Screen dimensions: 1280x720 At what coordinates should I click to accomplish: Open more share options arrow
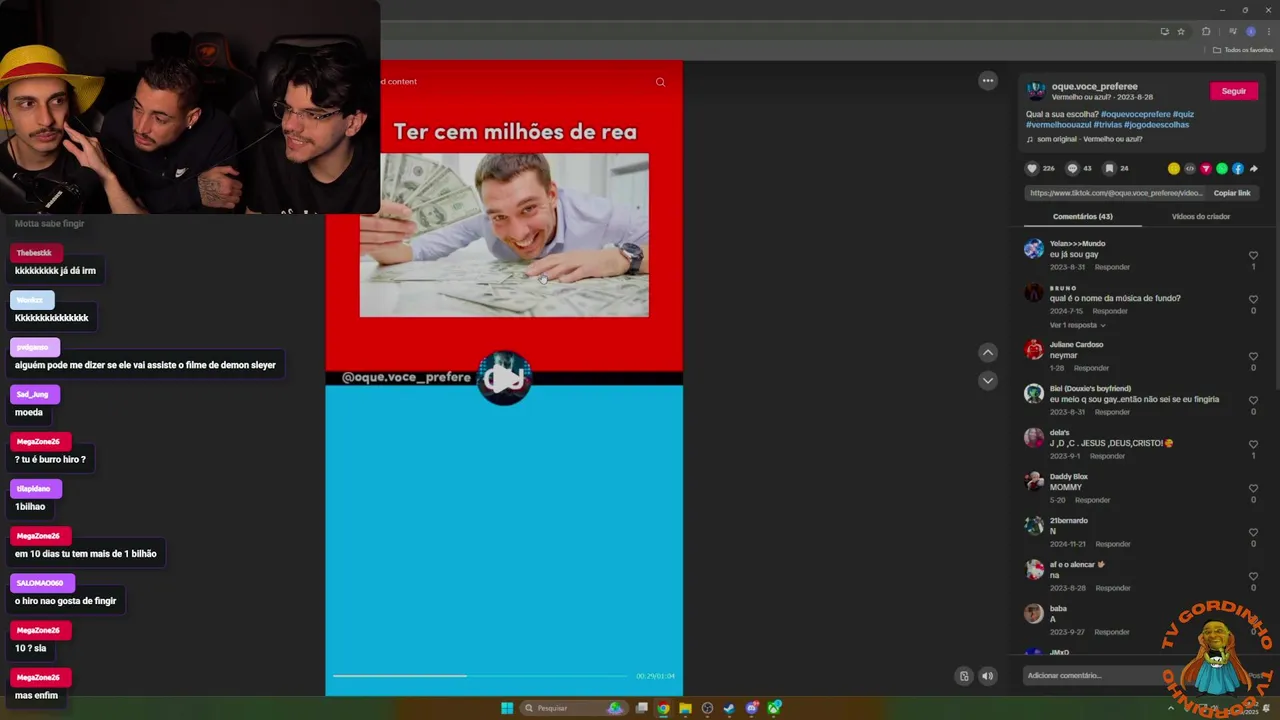click(1254, 168)
